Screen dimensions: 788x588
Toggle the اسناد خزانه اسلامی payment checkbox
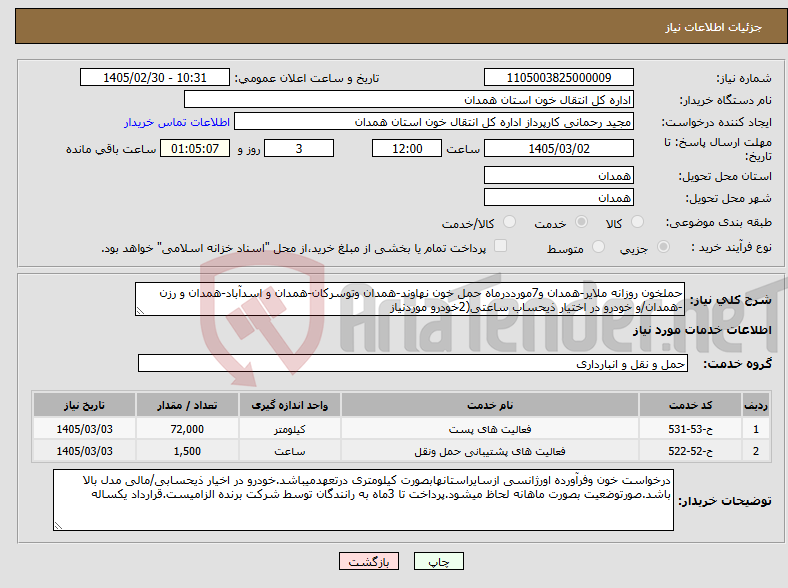click(500, 246)
